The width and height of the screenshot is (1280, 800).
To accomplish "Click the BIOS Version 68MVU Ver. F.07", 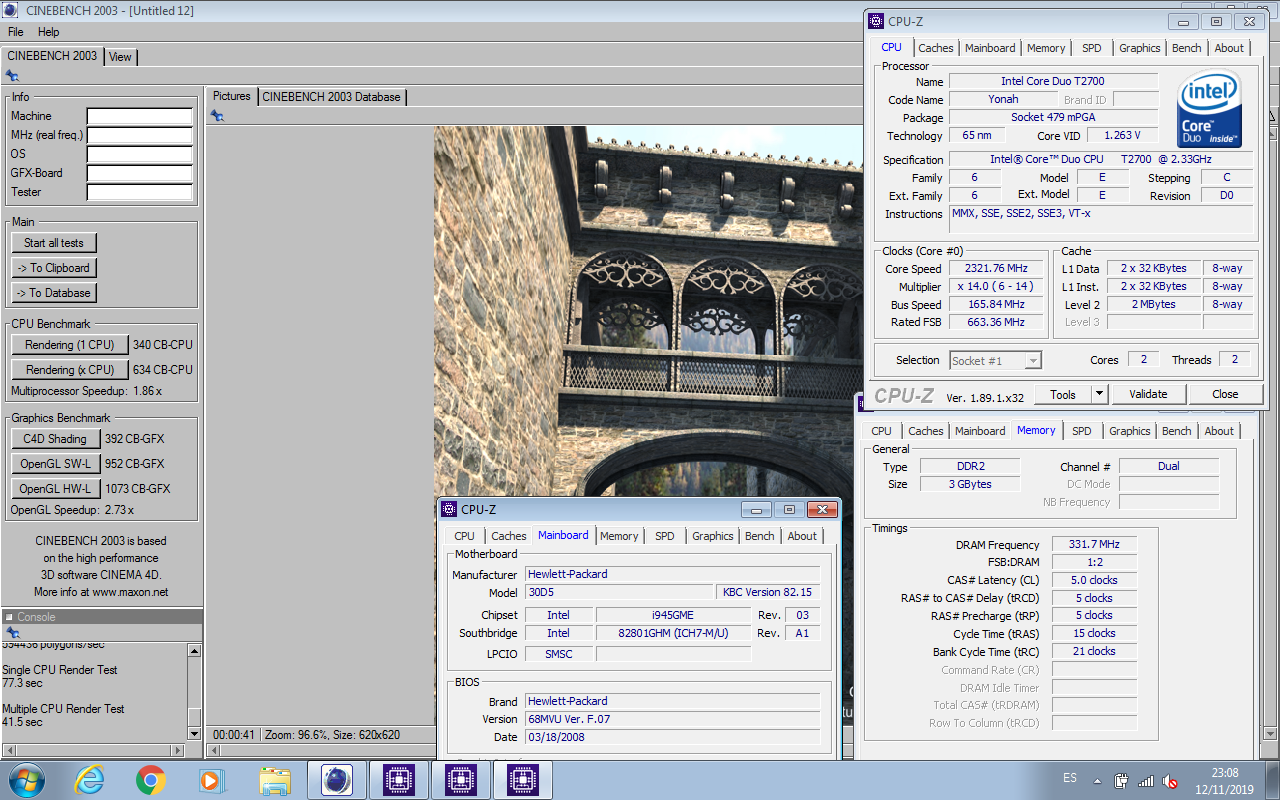I will coord(672,719).
